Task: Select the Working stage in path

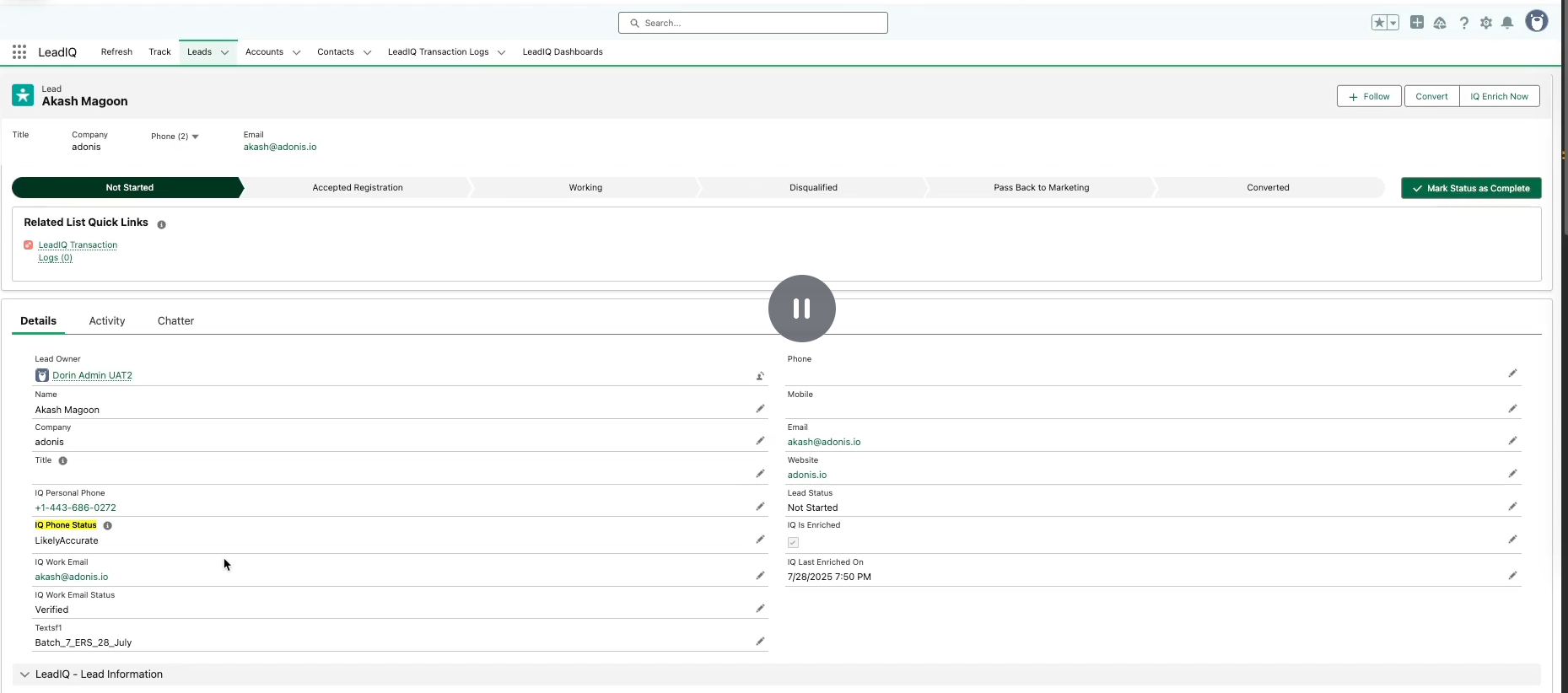Action: [585, 187]
